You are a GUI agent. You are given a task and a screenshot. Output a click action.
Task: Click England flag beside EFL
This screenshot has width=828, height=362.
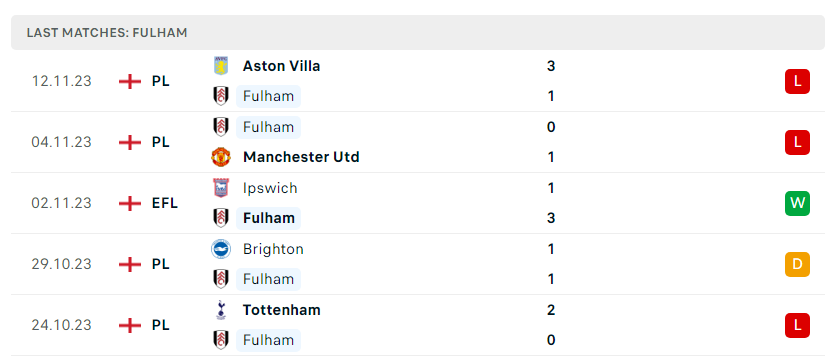(130, 203)
